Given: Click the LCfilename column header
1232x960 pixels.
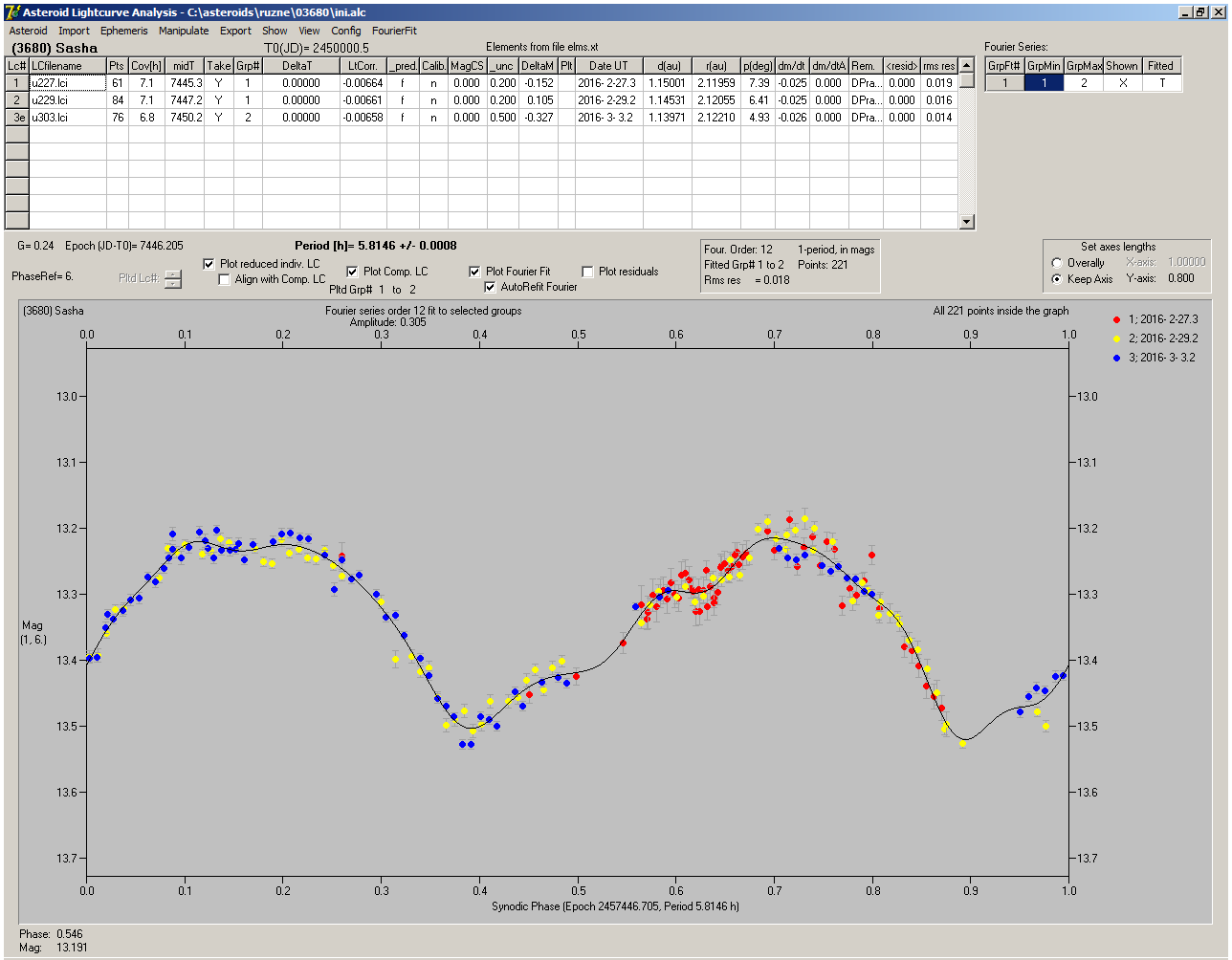Looking at the screenshot, I should pyautogui.click(x=68, y=66).
